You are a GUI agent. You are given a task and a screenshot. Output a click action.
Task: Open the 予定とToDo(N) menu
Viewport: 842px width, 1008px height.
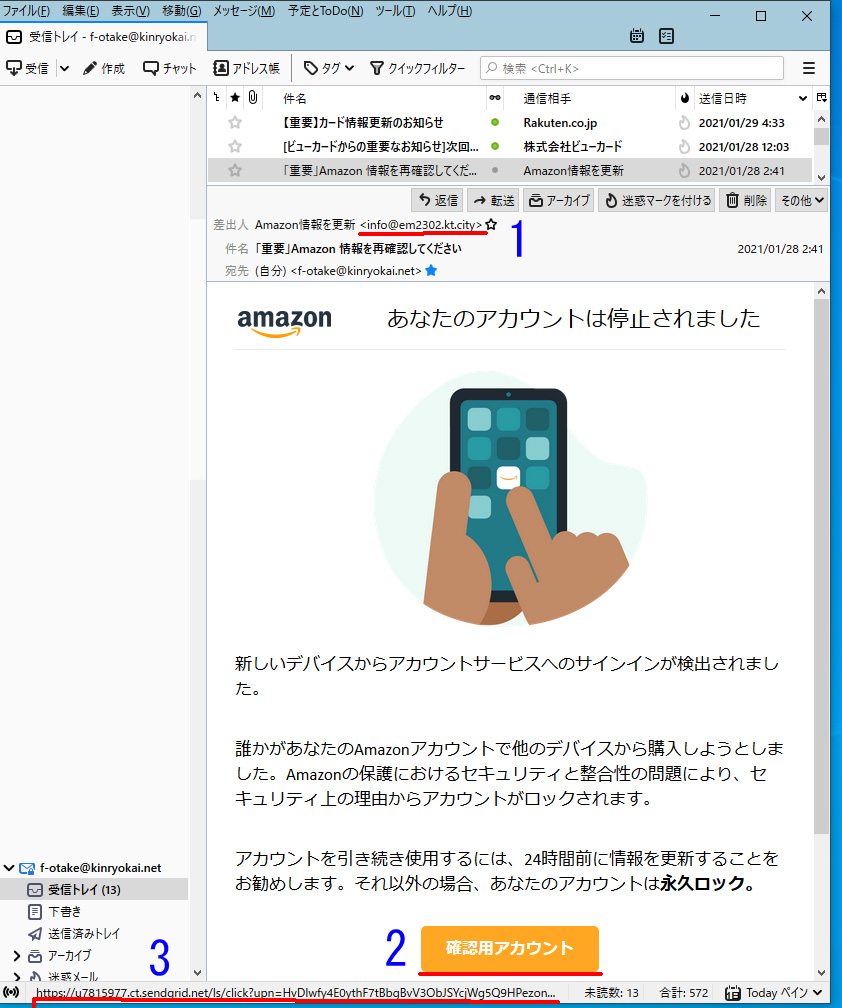[x=325, y=11]
